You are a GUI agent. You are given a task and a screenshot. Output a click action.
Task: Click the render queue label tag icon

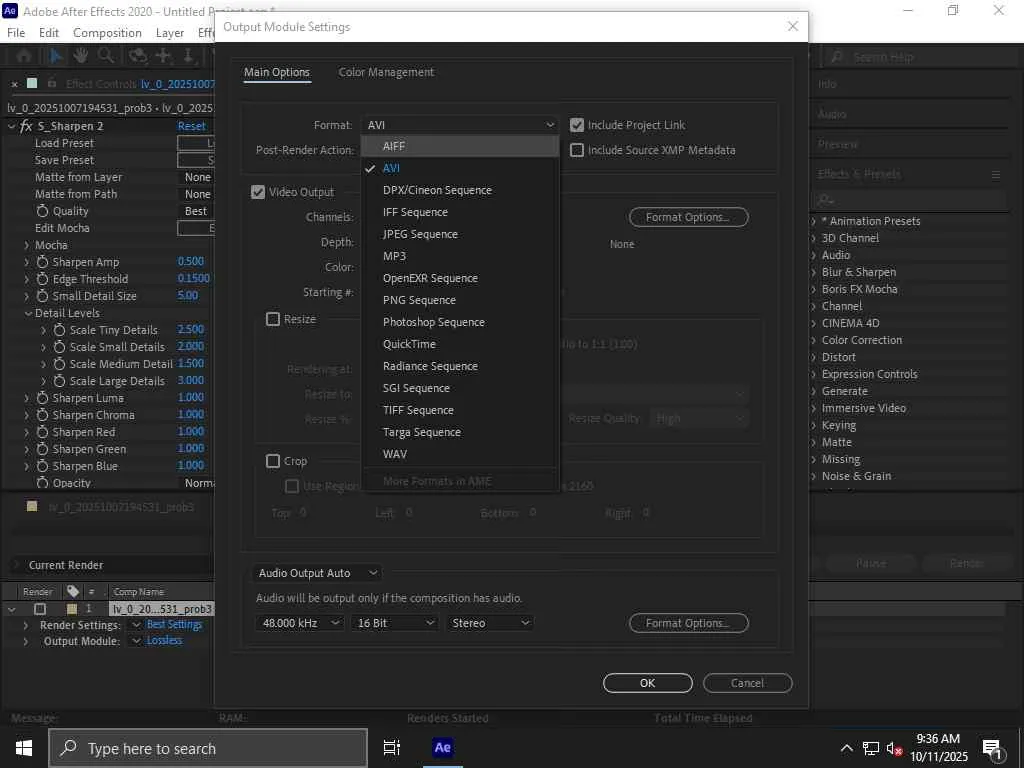pyautogui.click(x=72, y=592)
